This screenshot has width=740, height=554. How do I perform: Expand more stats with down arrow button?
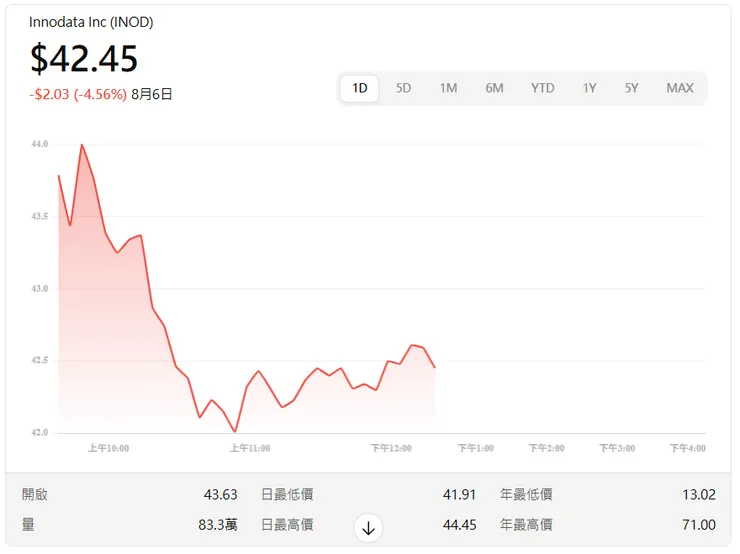click(368, 528)
